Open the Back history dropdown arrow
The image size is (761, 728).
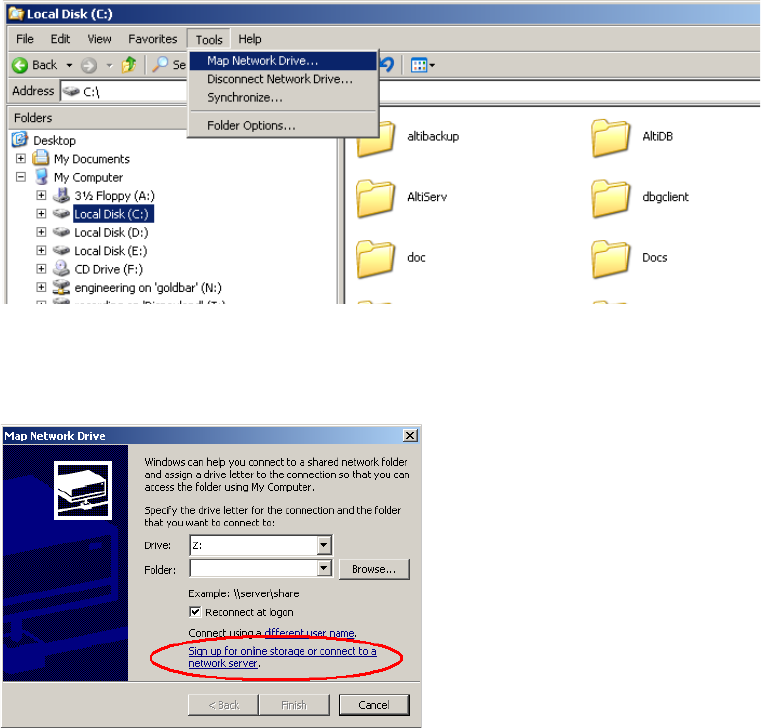coord(69,65)
